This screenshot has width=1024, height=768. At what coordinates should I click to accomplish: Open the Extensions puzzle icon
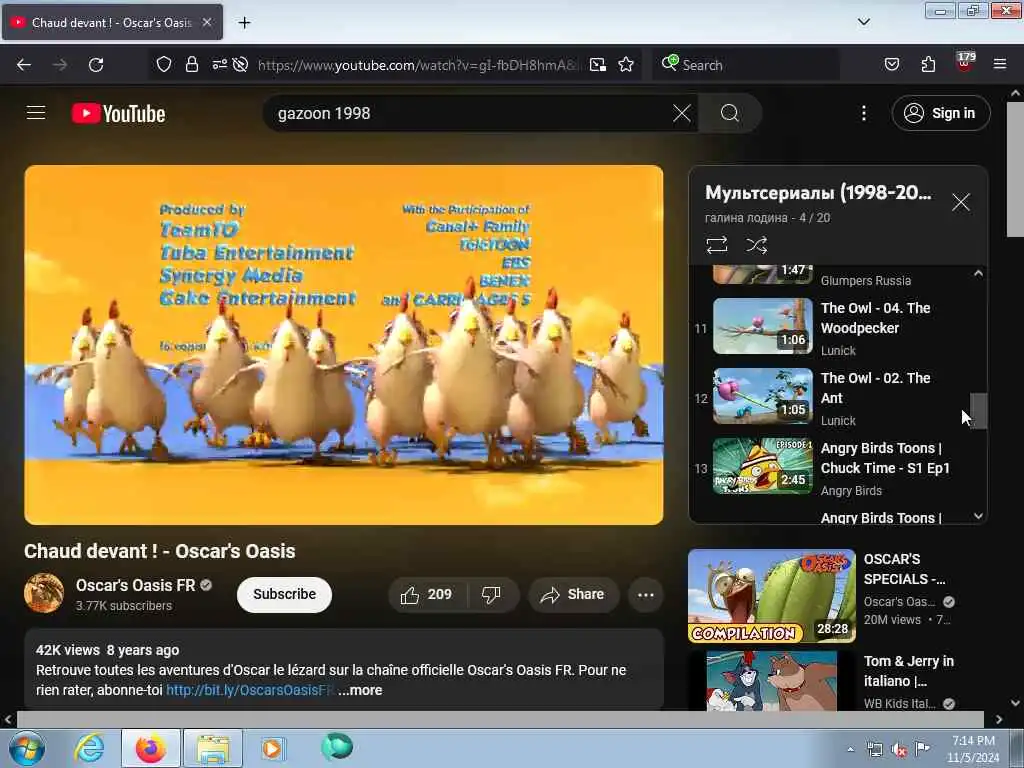point(928,64)
